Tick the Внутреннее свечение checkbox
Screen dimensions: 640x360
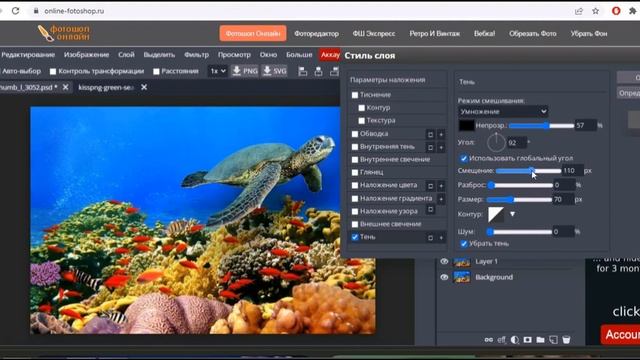tap(355, 160)
